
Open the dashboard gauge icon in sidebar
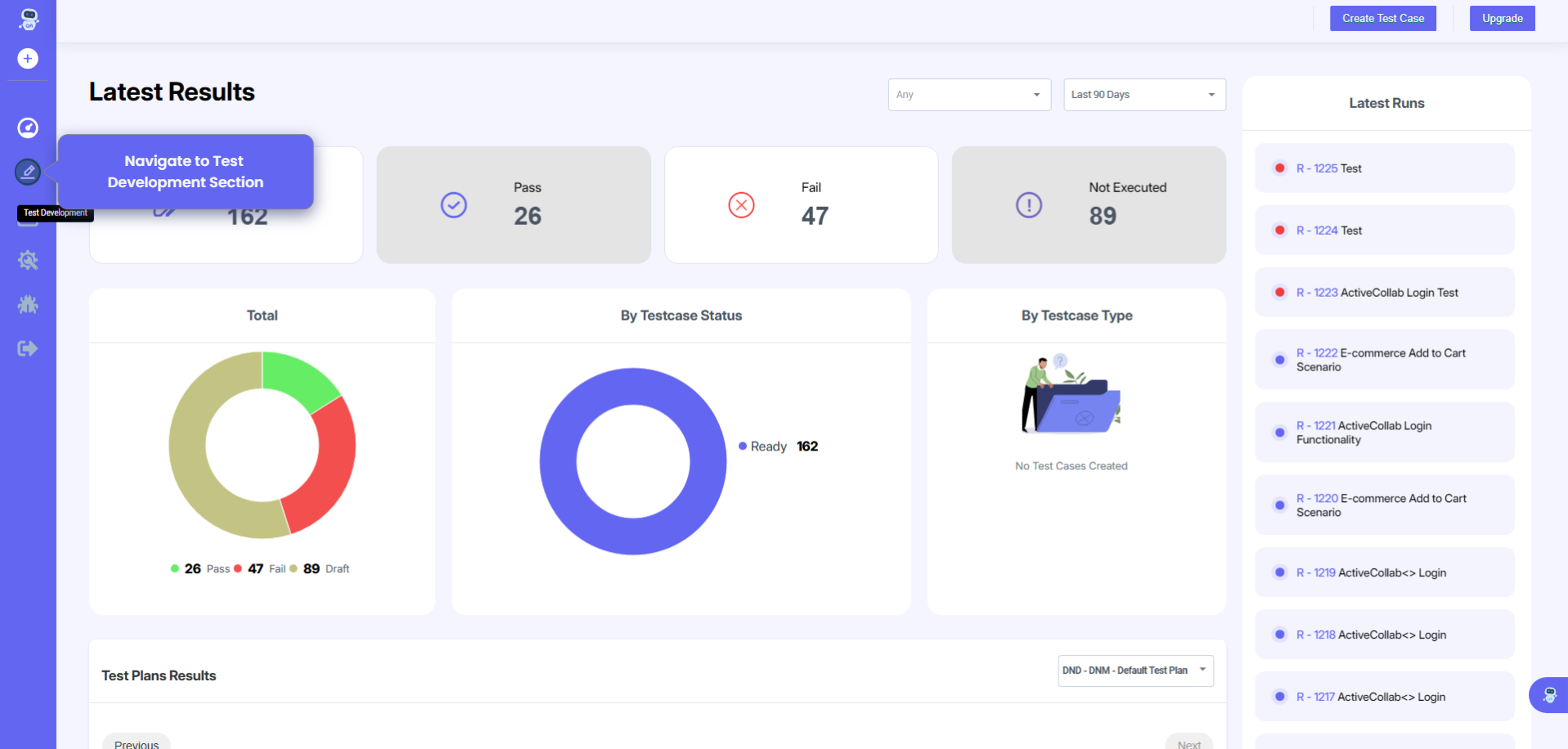click(x=28, y=128)
